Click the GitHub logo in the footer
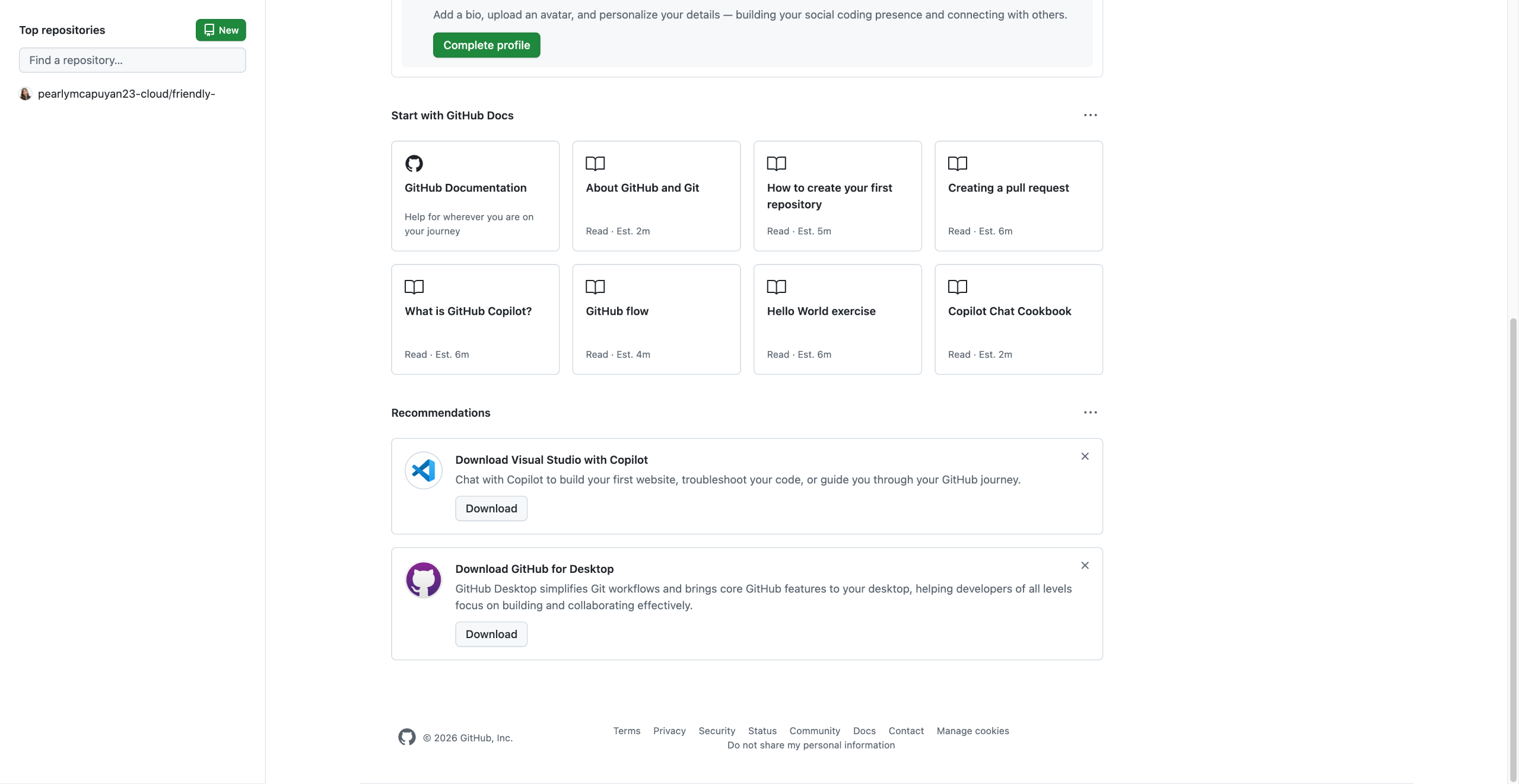The image size is (1519, 784). [x=407, y=737]
